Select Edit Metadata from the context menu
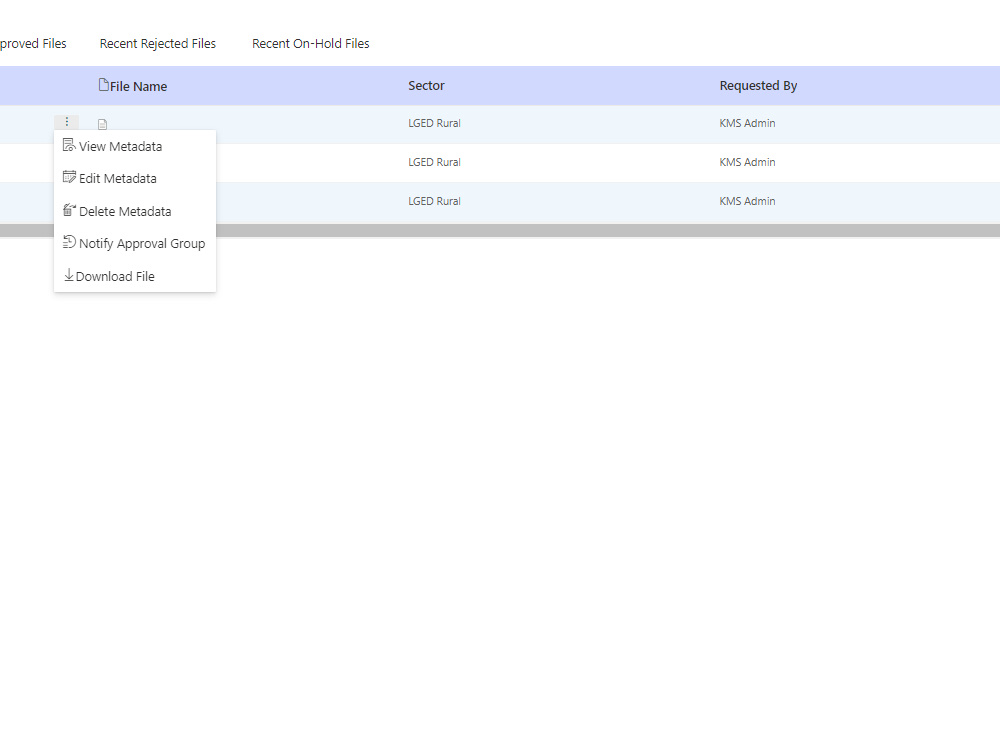The width and height of the screenshot is (1000, 750). click(x=117, y=178)
